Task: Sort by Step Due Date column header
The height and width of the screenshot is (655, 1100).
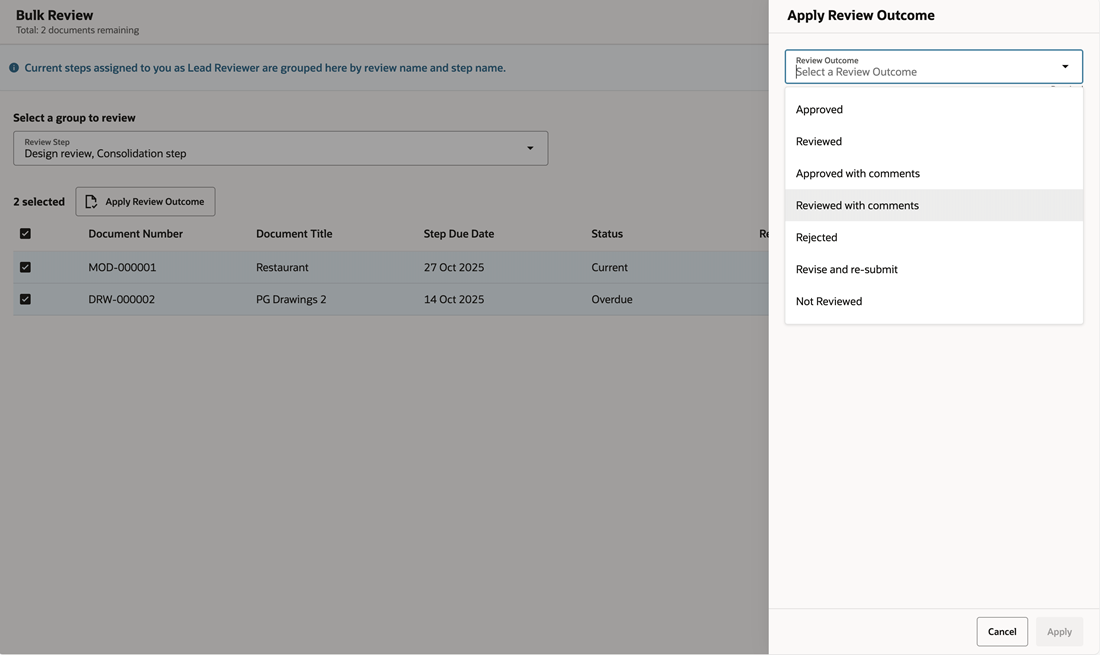Action: pyautogui.click(x=458, y=234)
